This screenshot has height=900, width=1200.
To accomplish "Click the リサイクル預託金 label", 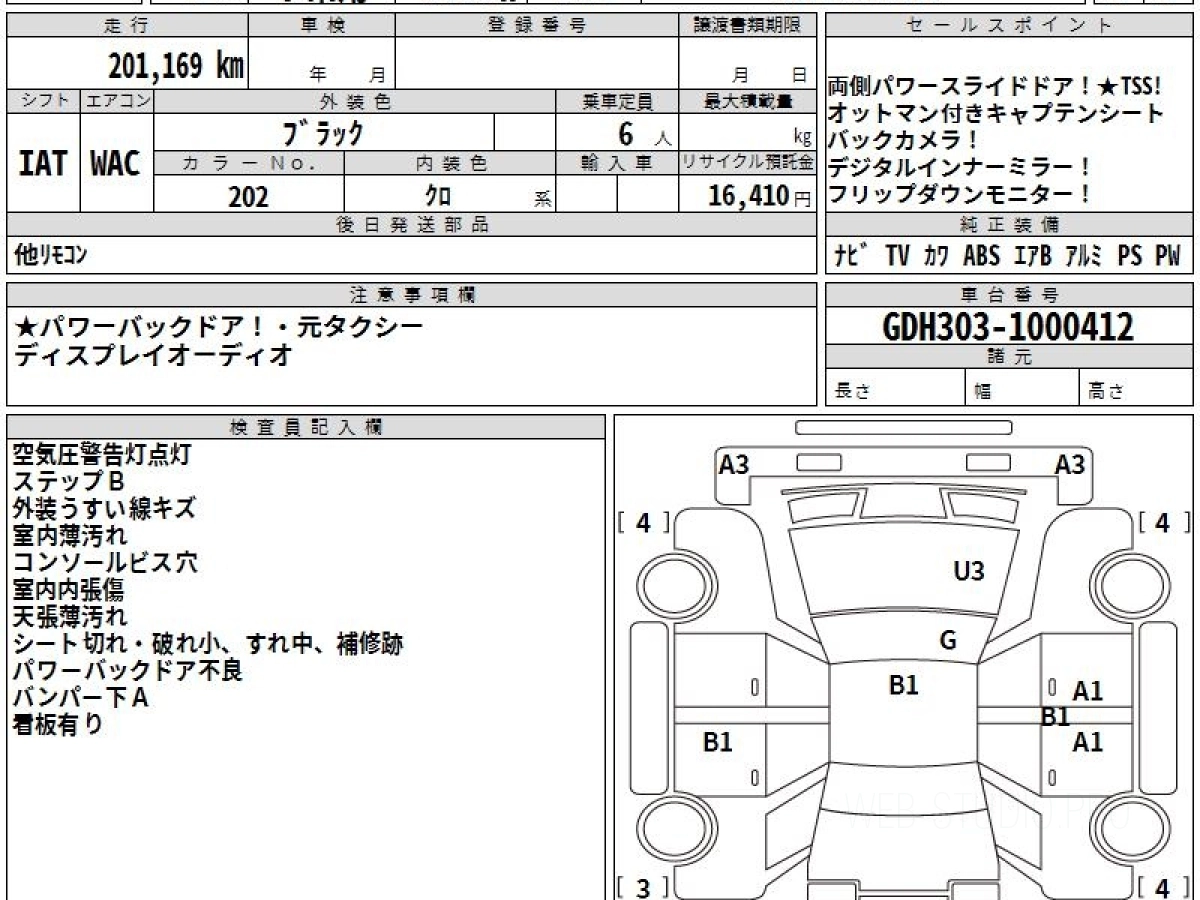I will [x=748, y=163].
